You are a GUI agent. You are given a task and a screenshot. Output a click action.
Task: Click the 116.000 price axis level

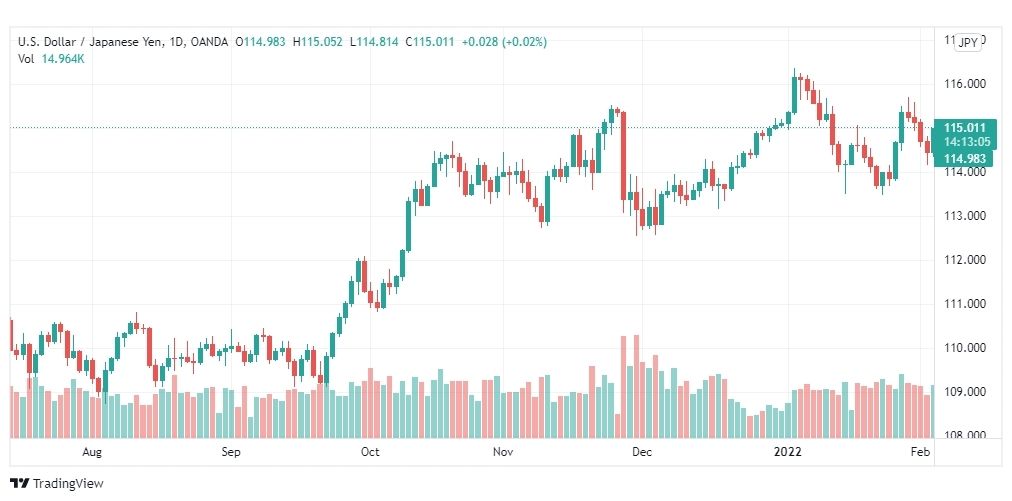tap(964, 84)
